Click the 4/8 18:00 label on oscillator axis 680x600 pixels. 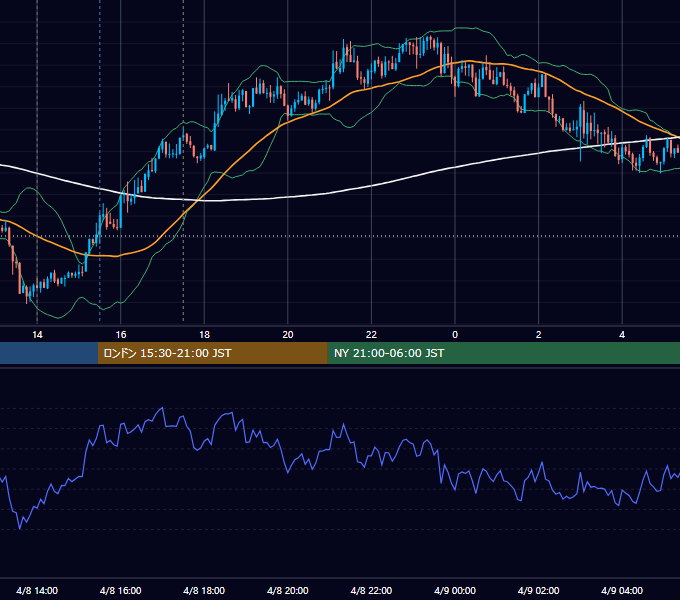204,590
